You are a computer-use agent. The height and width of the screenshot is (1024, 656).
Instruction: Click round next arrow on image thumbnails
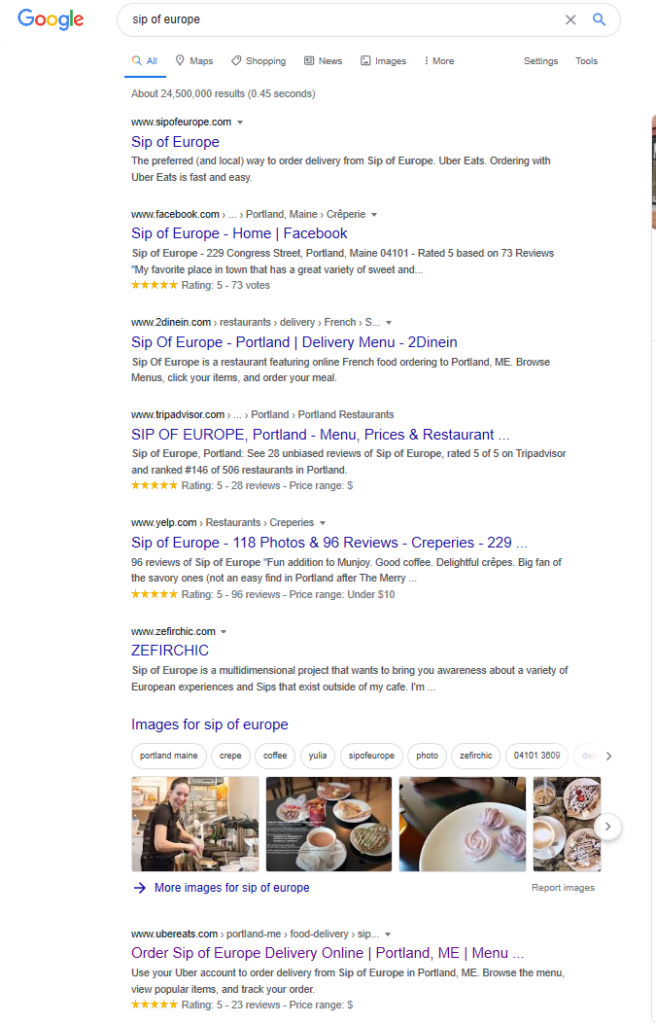(x=608, y=827)
